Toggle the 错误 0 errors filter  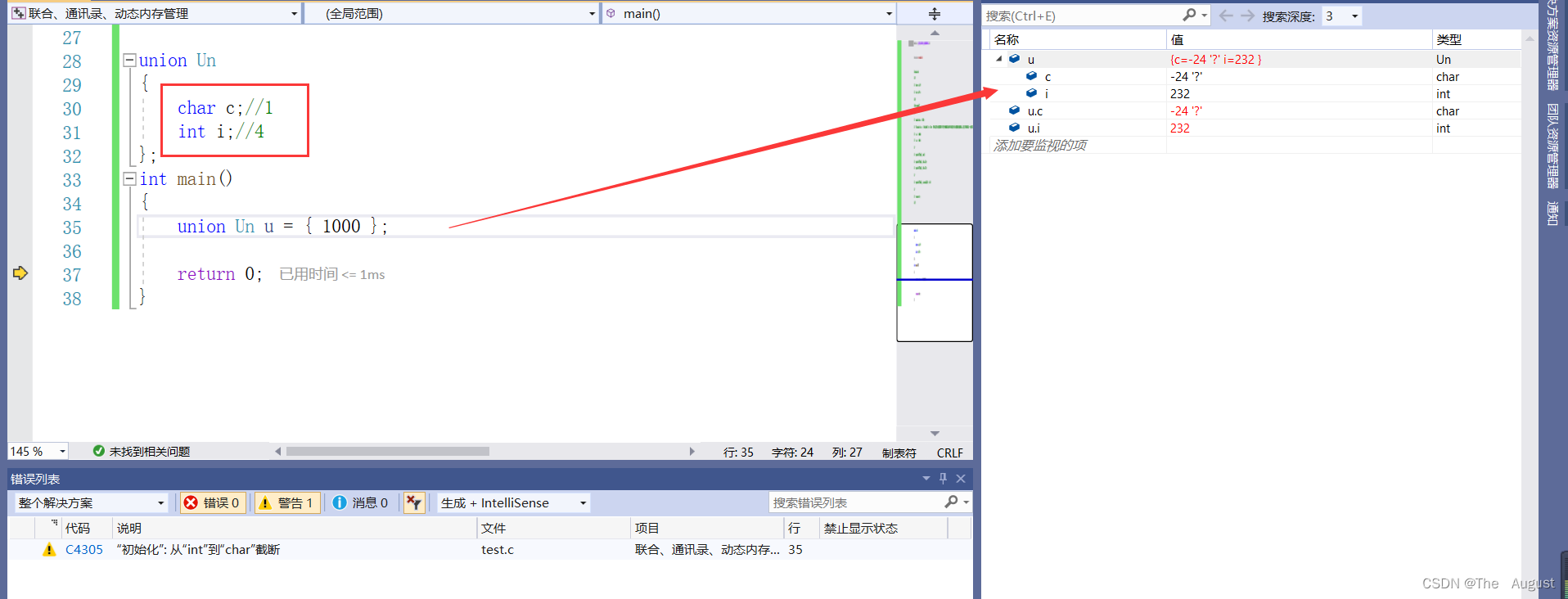click(x=211, y=502)
